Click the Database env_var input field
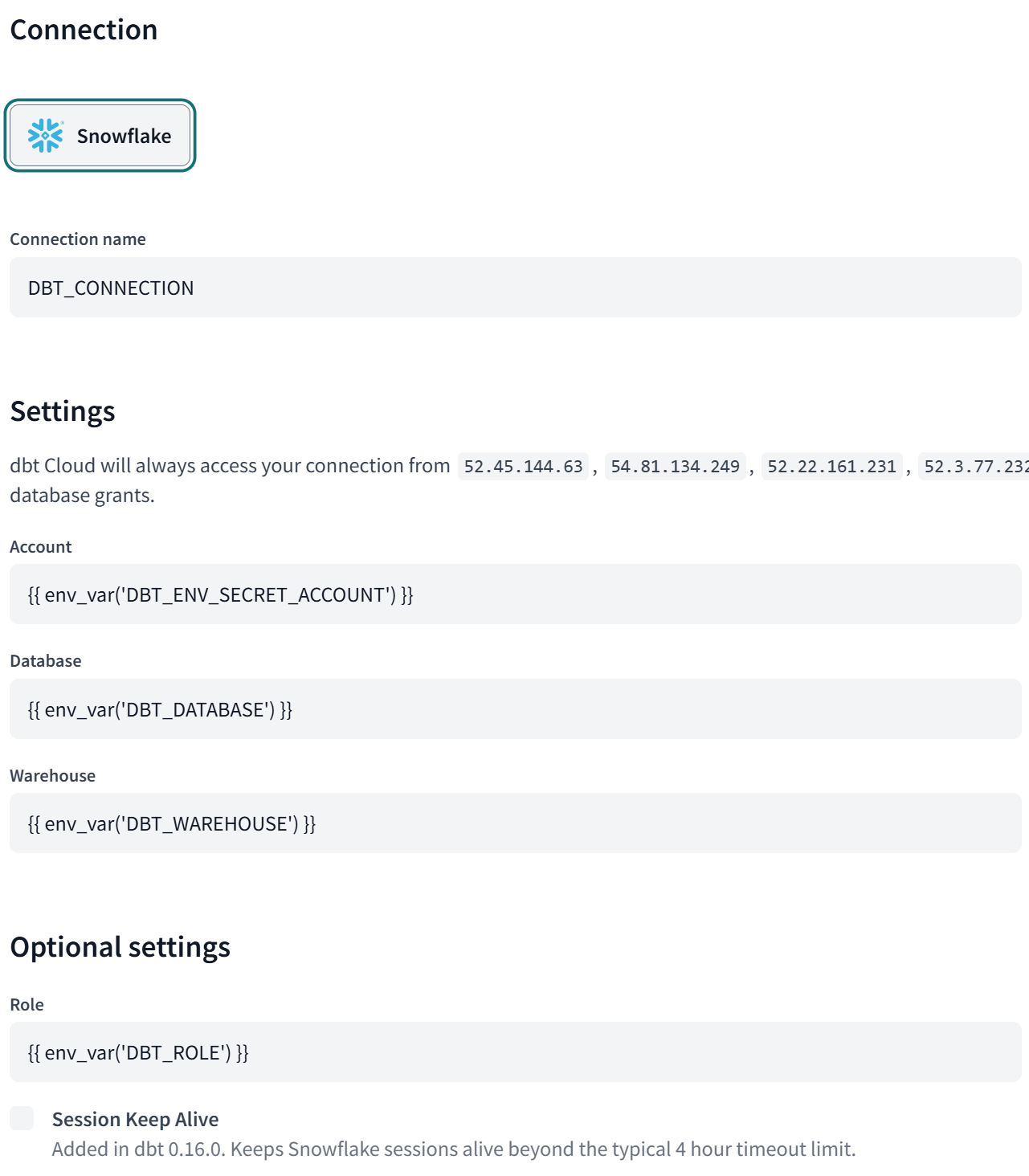 click(516, 709)
